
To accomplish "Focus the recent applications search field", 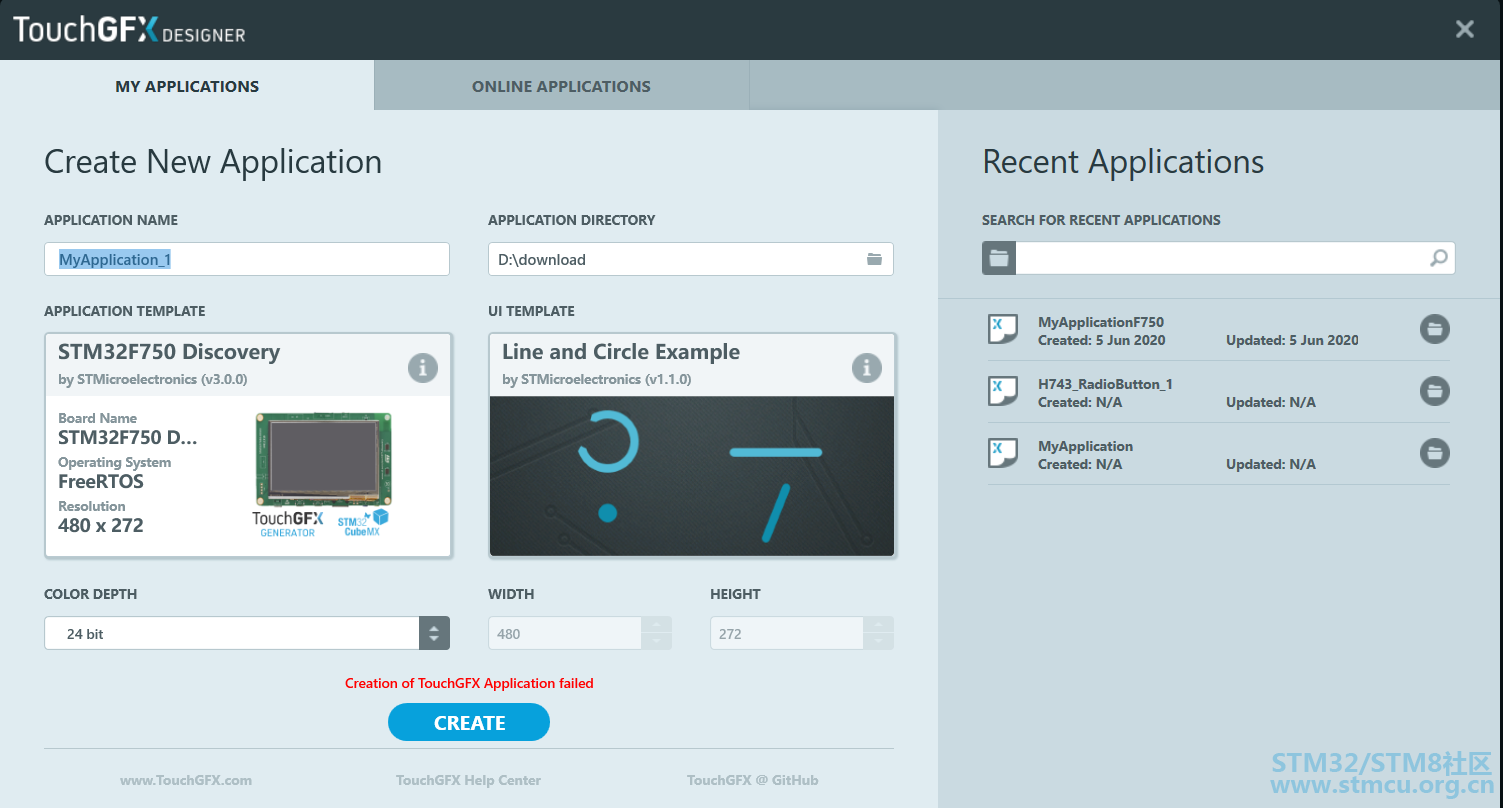I will [x=1235, y=258].
